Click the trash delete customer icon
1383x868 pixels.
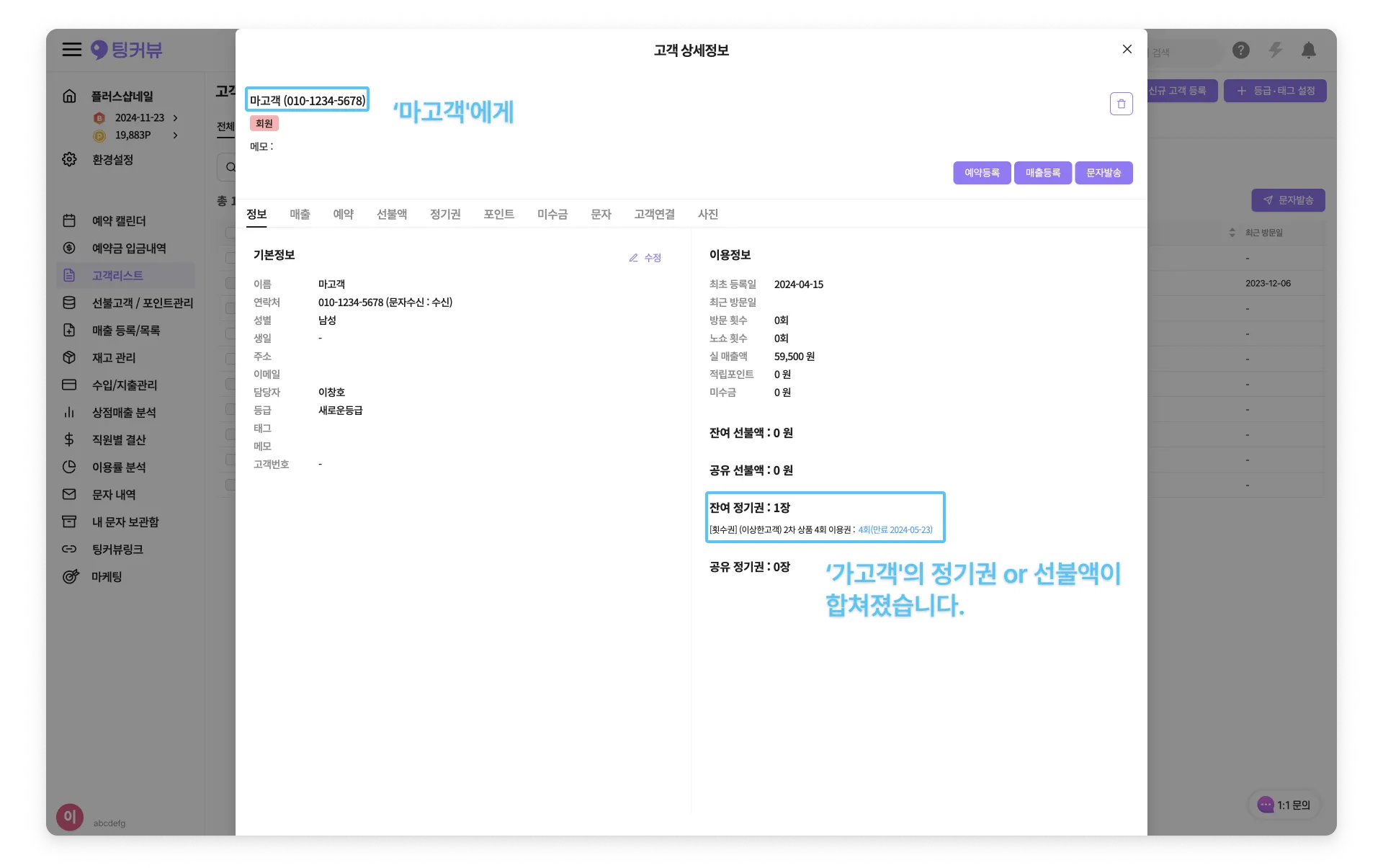coord(1121,104)
